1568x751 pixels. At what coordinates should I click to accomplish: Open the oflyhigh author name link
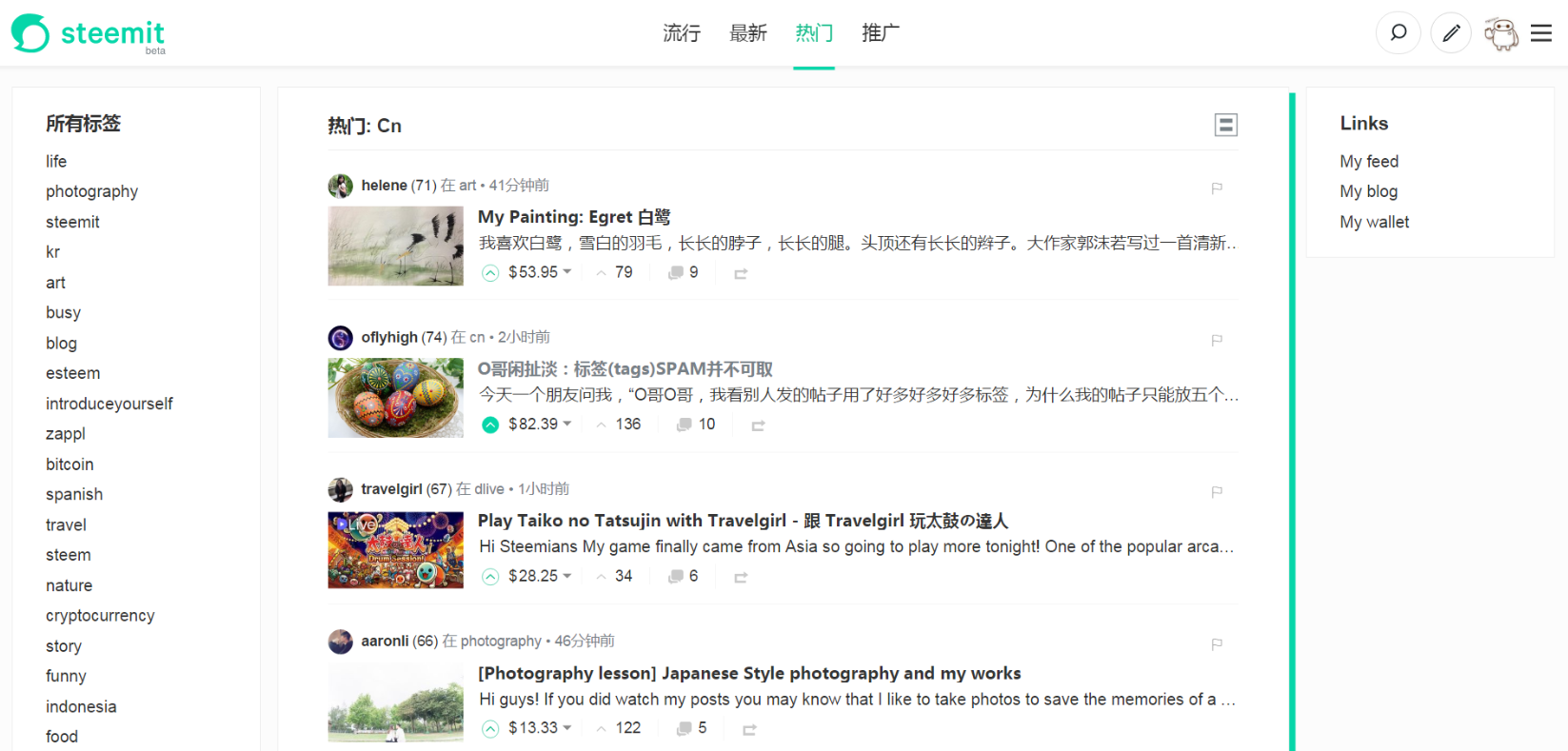coord(389,337)
